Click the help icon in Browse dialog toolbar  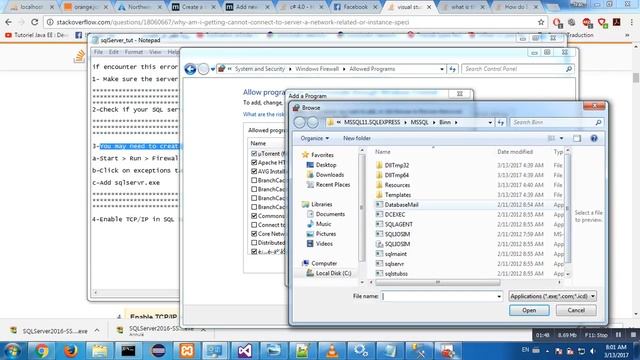click(x=594, y=138)
